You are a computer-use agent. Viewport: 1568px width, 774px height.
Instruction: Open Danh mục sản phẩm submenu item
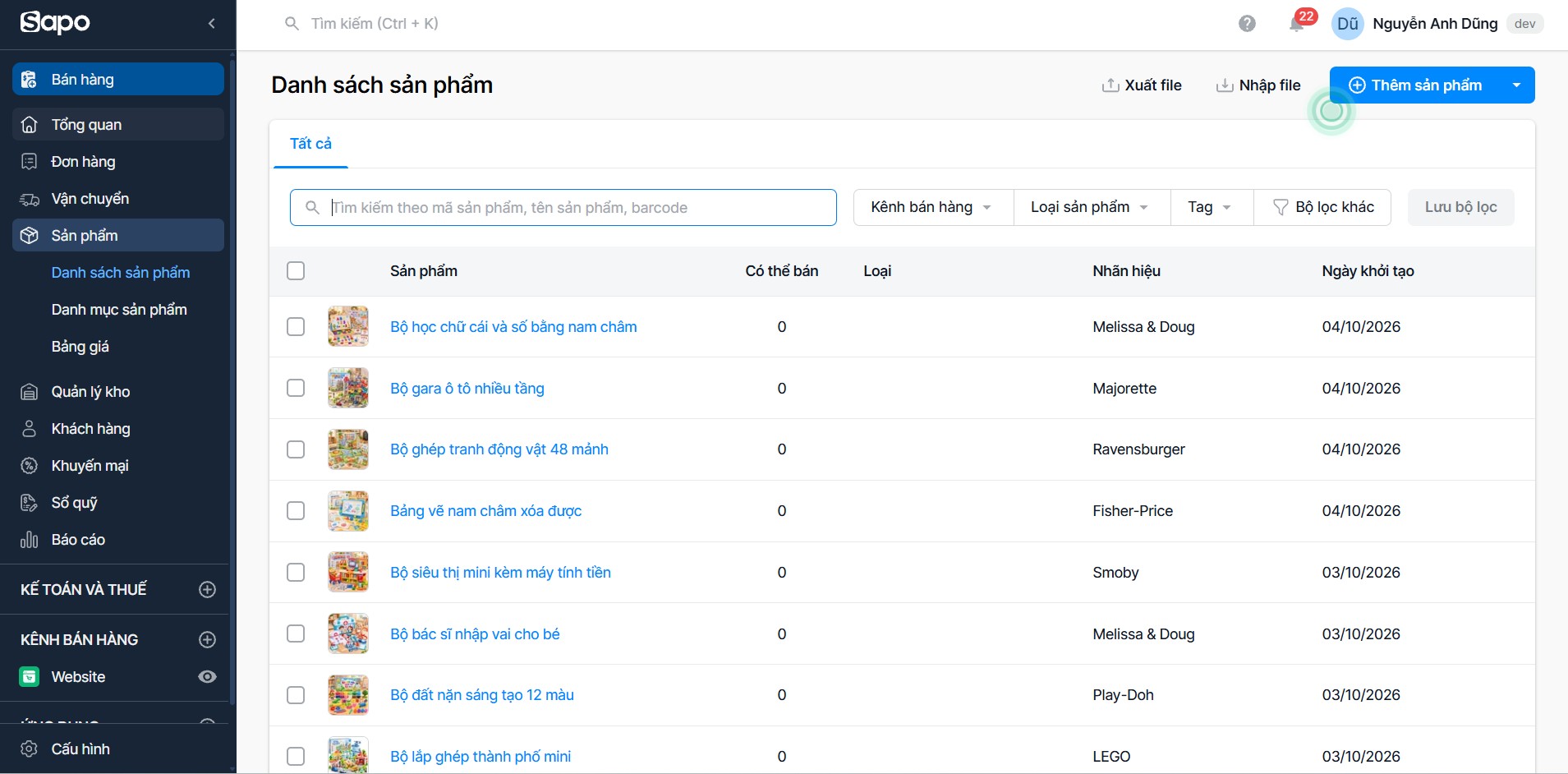click(119, 310)
